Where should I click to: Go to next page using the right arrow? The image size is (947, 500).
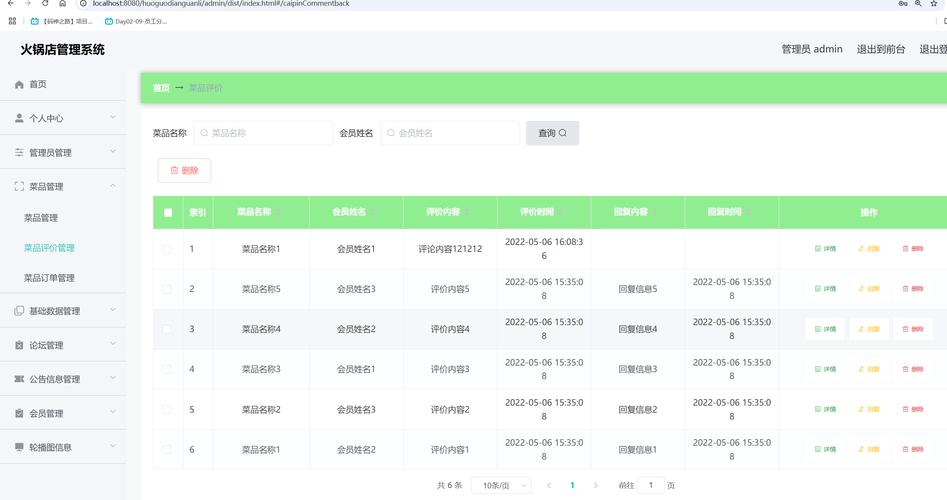tap(596, 485)
